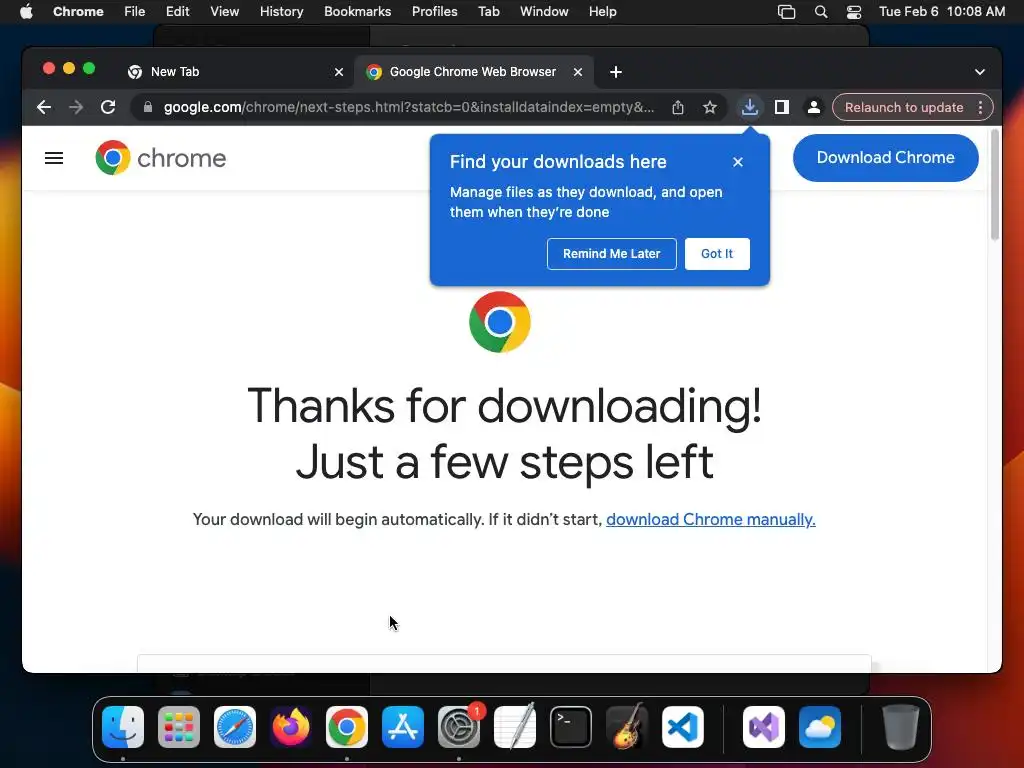The height and width of the screenshot is (768, 1024).
Task: Open the History menu
Action: [x=281, y=12]
